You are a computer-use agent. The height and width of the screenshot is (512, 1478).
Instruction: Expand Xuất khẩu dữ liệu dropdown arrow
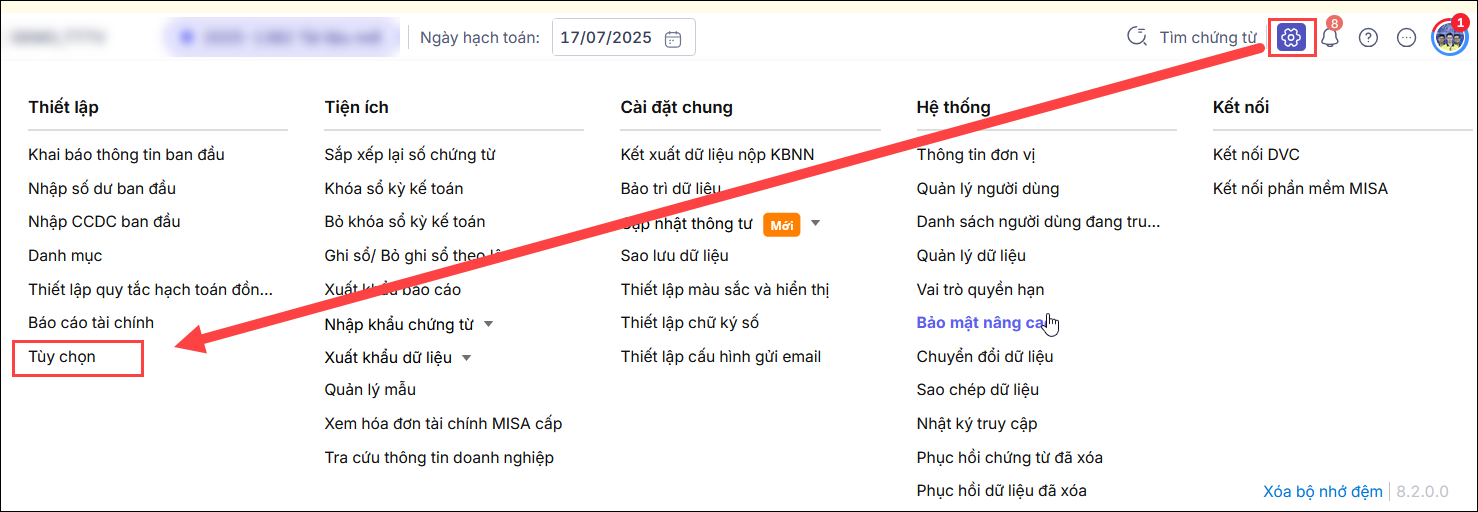pyautogui.click(x=467, y=358)
